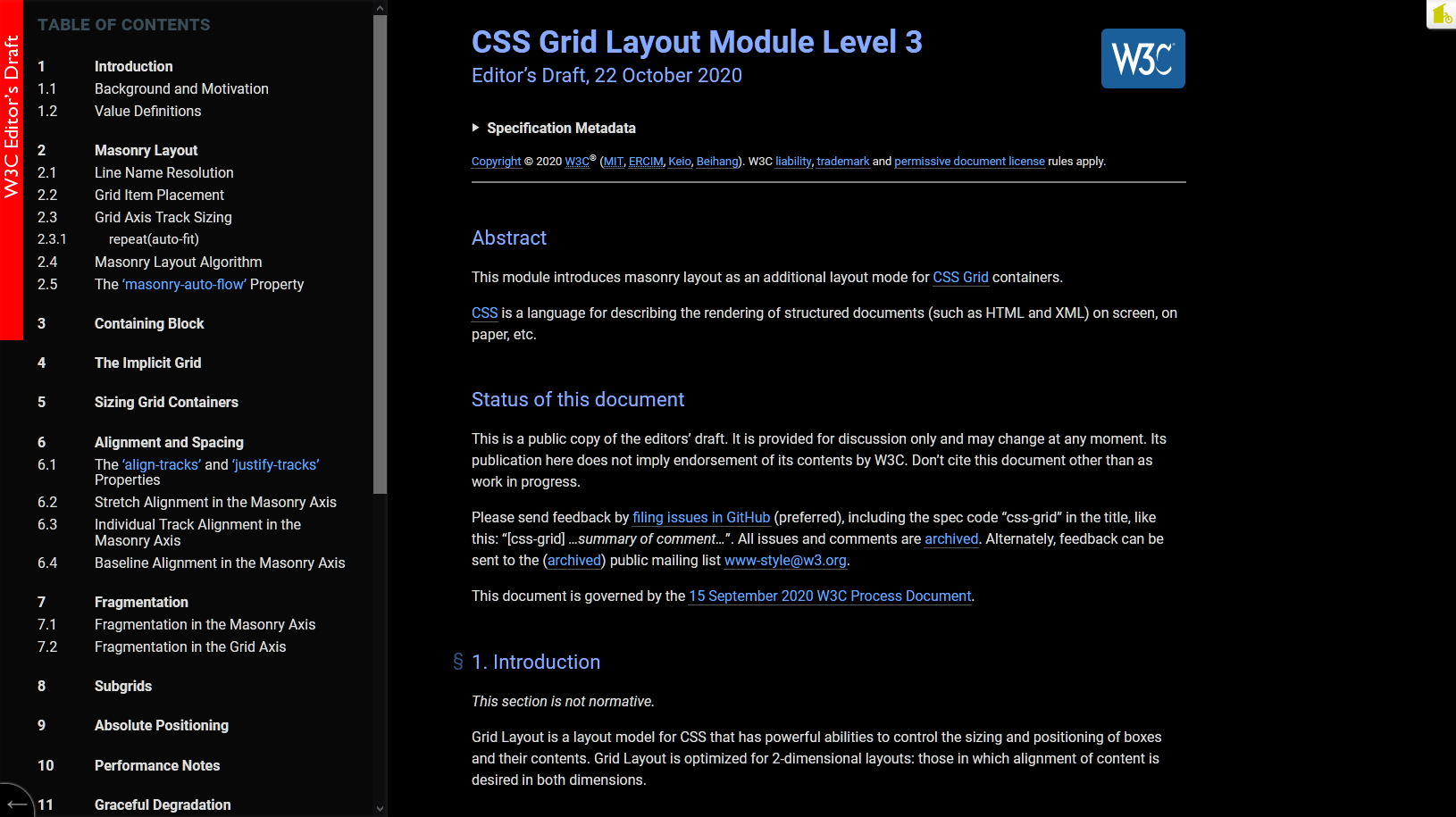Click the permissive document license link

click(969, 162)
